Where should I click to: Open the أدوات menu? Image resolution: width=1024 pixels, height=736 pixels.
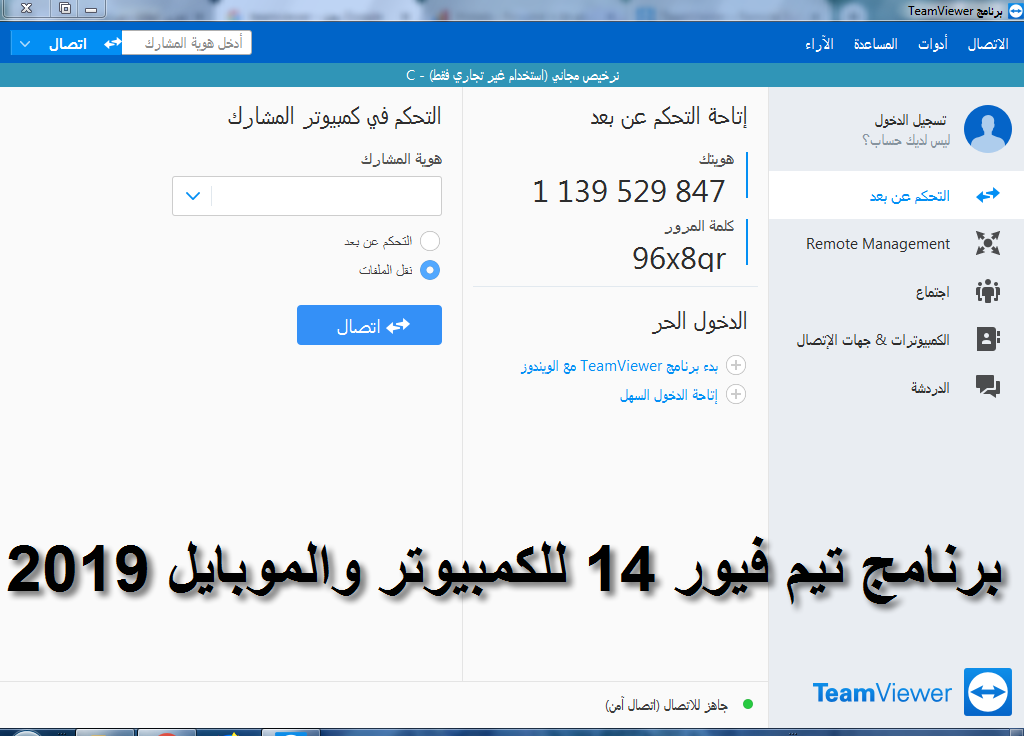(934, 44)
